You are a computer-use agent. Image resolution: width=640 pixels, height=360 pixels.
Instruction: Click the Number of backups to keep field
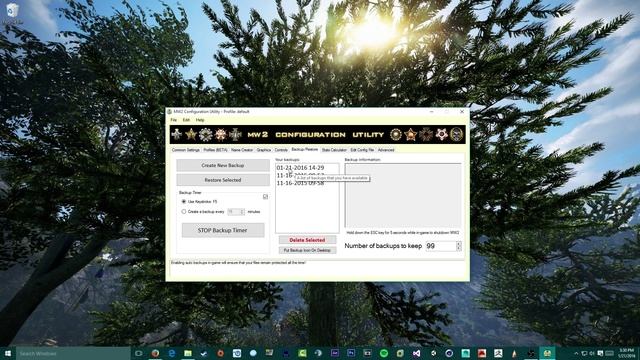tap(440, 246)
